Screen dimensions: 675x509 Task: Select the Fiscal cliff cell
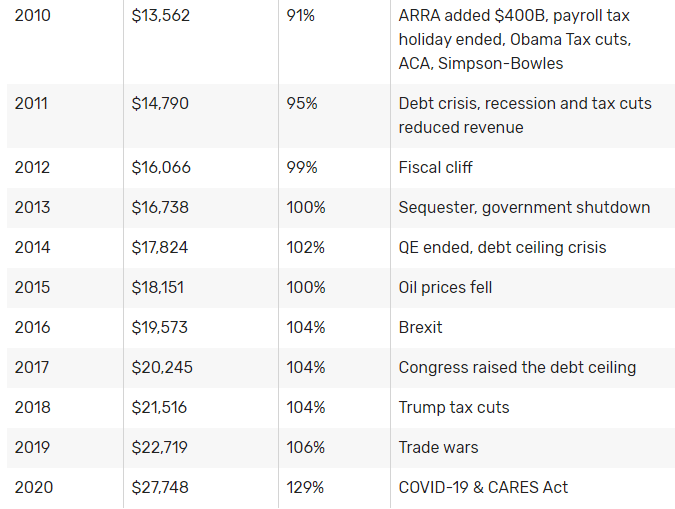point(436,168)
